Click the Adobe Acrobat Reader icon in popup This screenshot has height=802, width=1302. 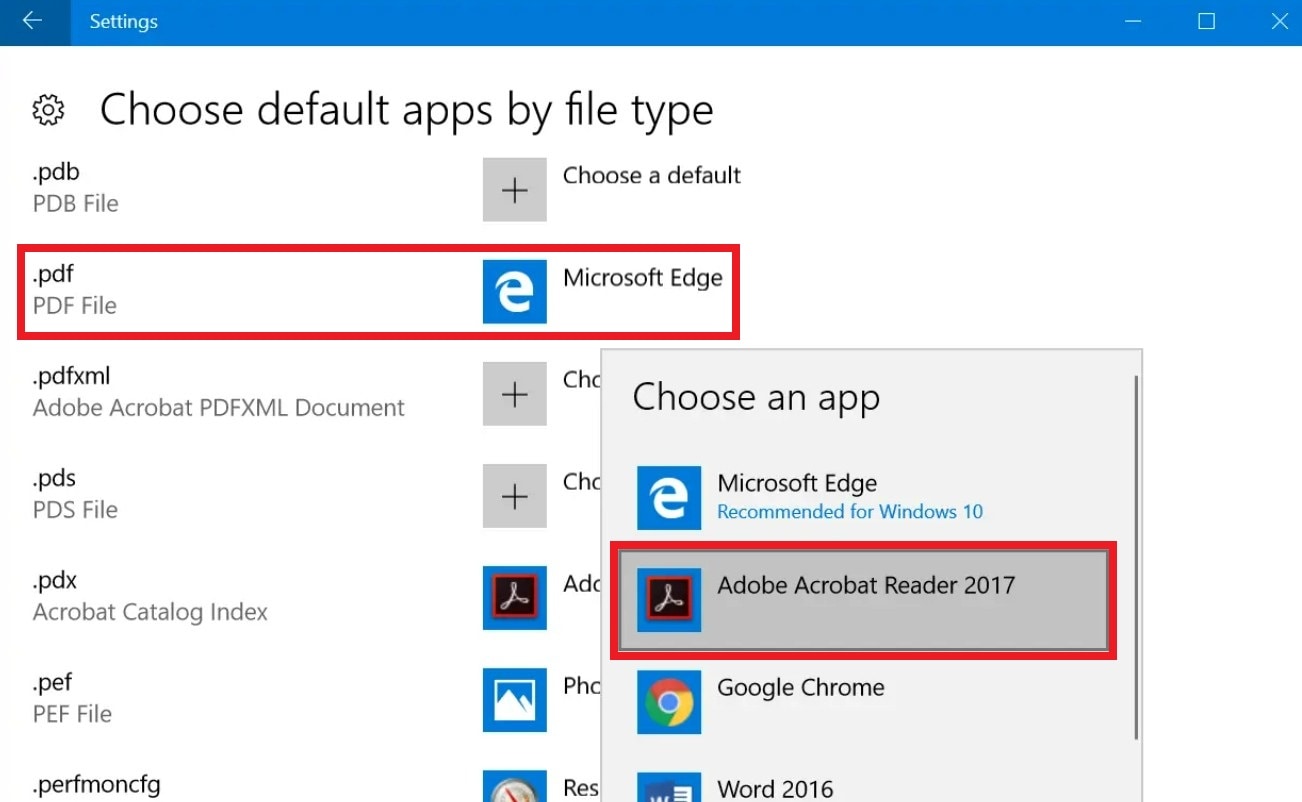pos(669,600)
